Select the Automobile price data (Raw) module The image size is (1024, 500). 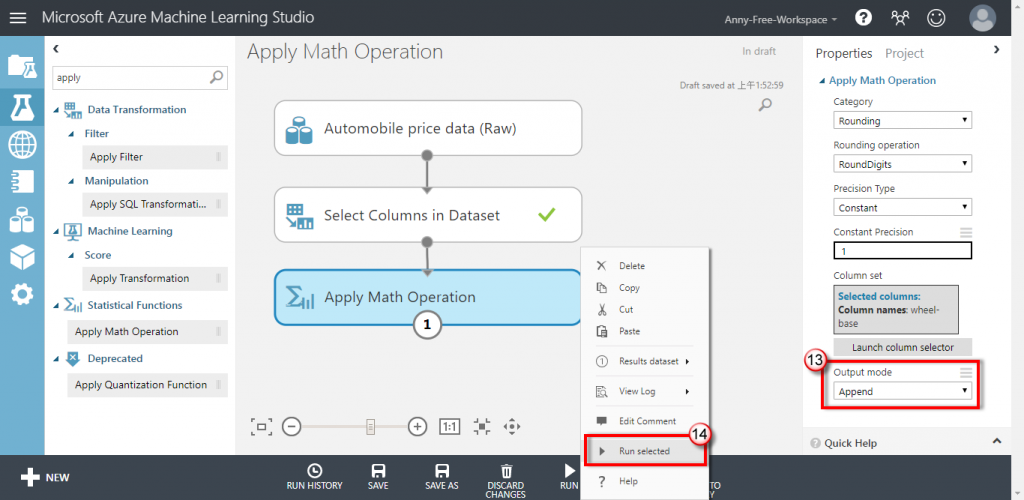(428, 128)
